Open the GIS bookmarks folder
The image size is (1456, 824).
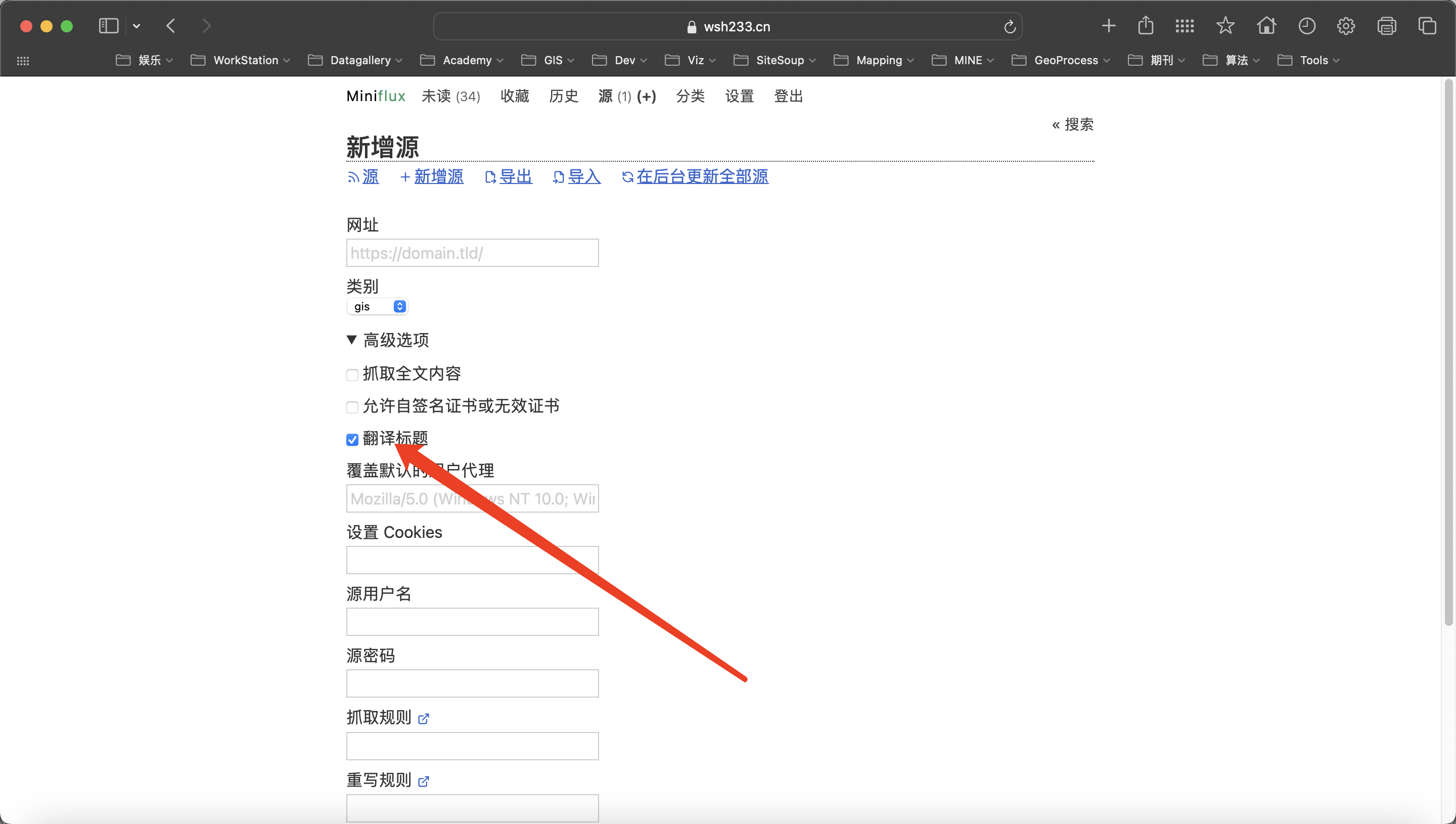(547, 60)
